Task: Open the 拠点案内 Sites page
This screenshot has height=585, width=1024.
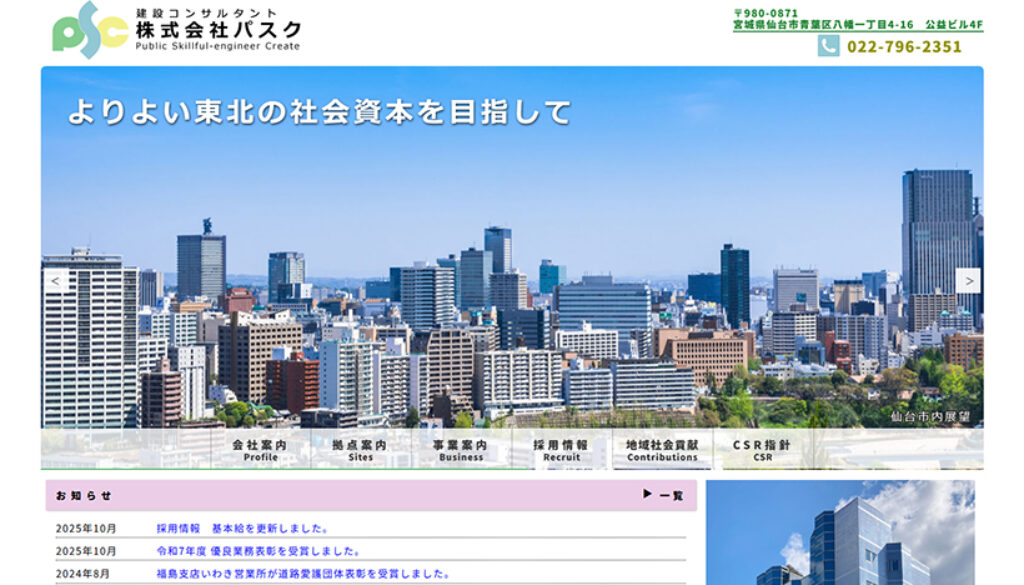Action: pos(360,450)
